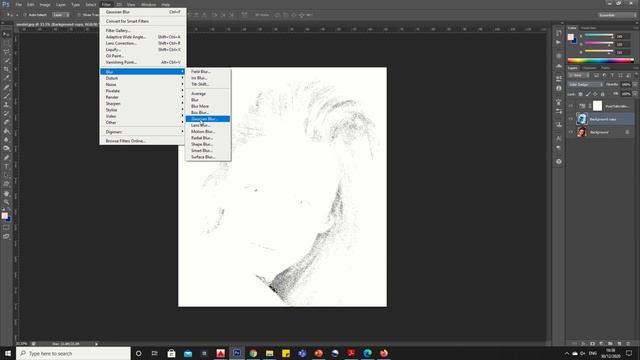Select the Brush tool

pyautogui.click(x=6, y=96)
